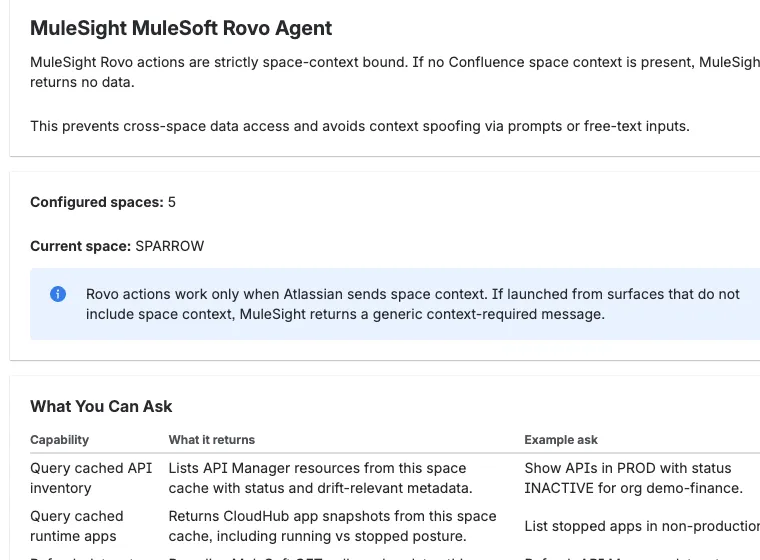Screen dimensions: 760x560
Task: Click the Example ask column header
Action: point(561,440)
